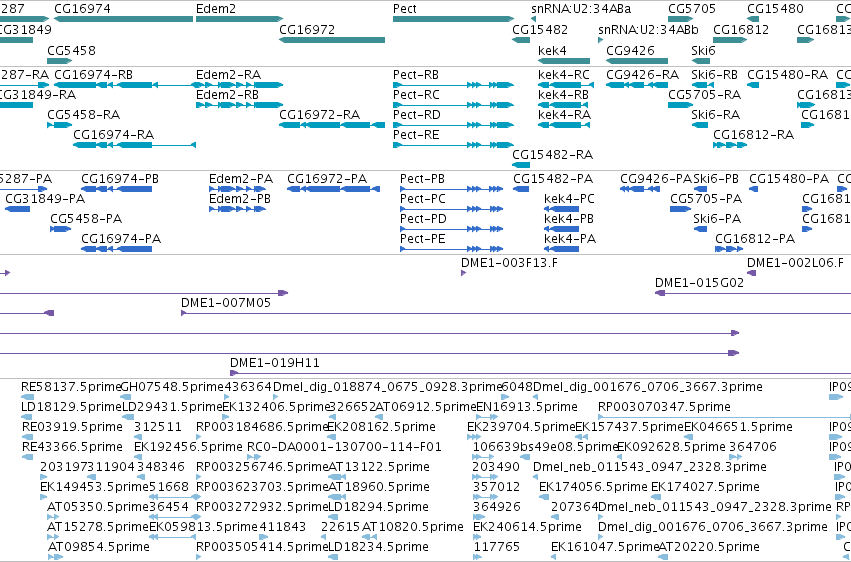
Task: Select protein label CG15482-PA
Action: [553, 178]
